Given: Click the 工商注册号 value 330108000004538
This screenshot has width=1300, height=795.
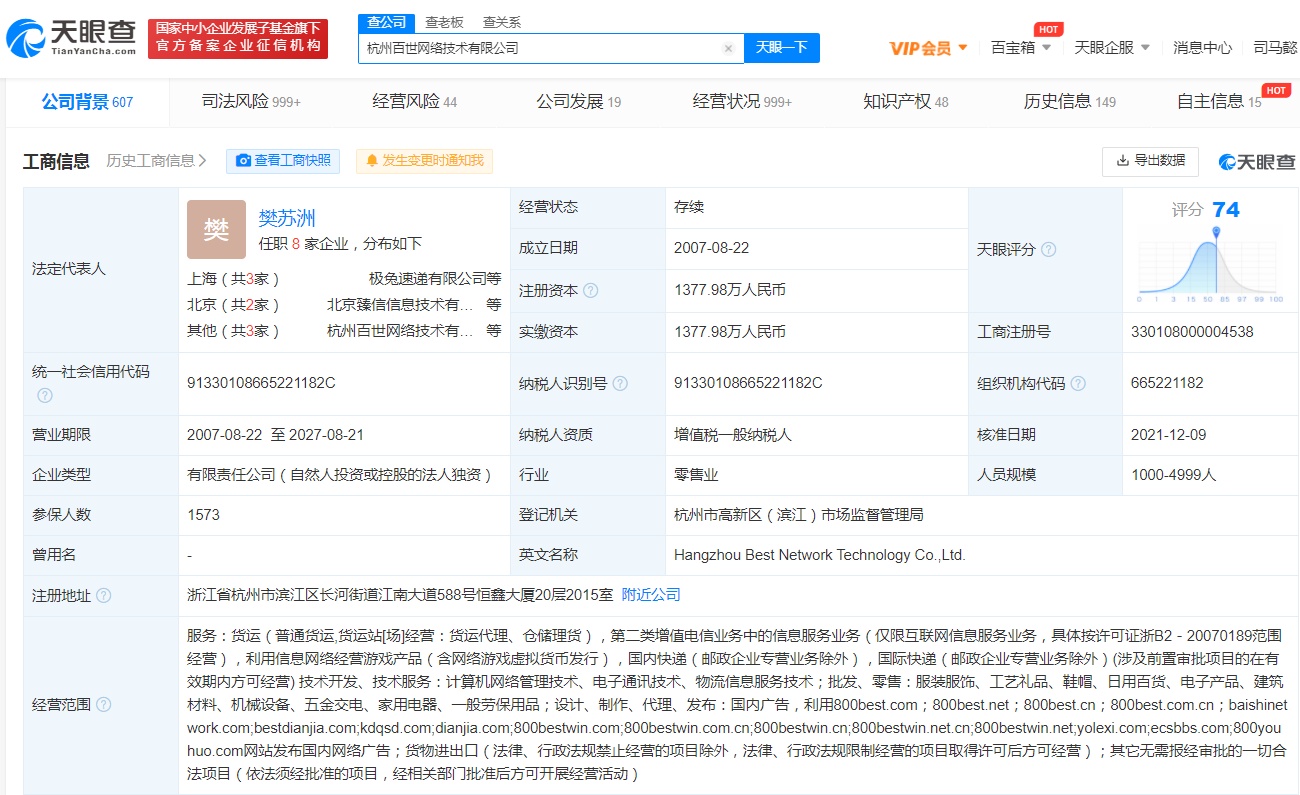Looking at the screenshot, I should (1192, 332).
